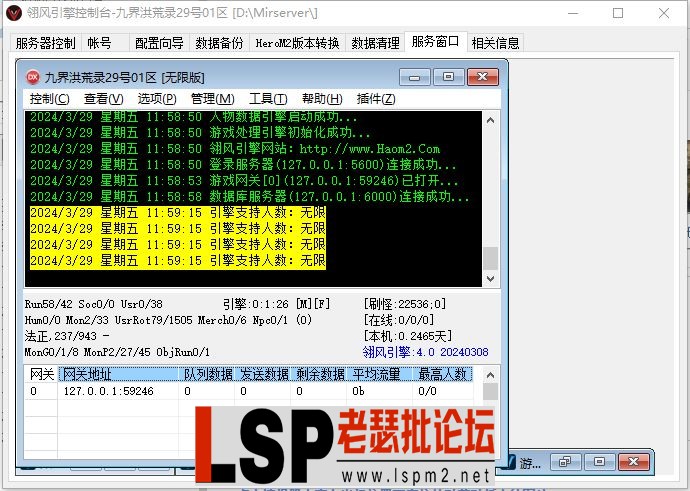Screen dimensions: 690x491
Task: Open the 控制(C) menu
Action: [x=49, y=99]
